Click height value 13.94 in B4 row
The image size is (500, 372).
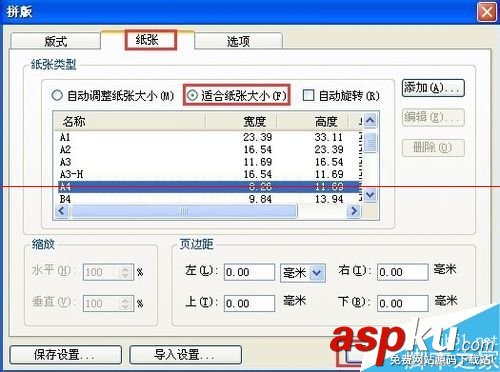pyautogui.click(x=329, y=199)
